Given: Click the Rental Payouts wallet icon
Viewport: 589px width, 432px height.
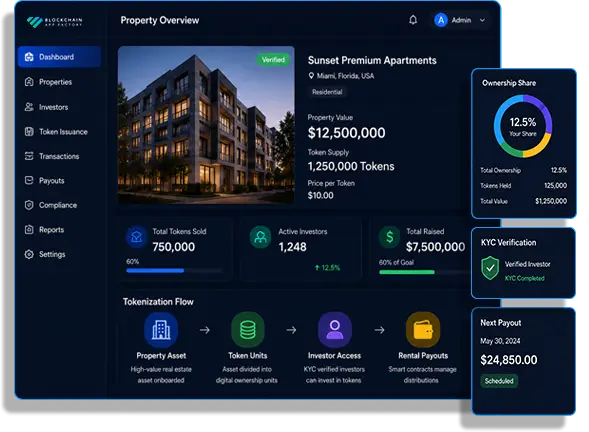Looking at the screenshot, I should point(423,330).
